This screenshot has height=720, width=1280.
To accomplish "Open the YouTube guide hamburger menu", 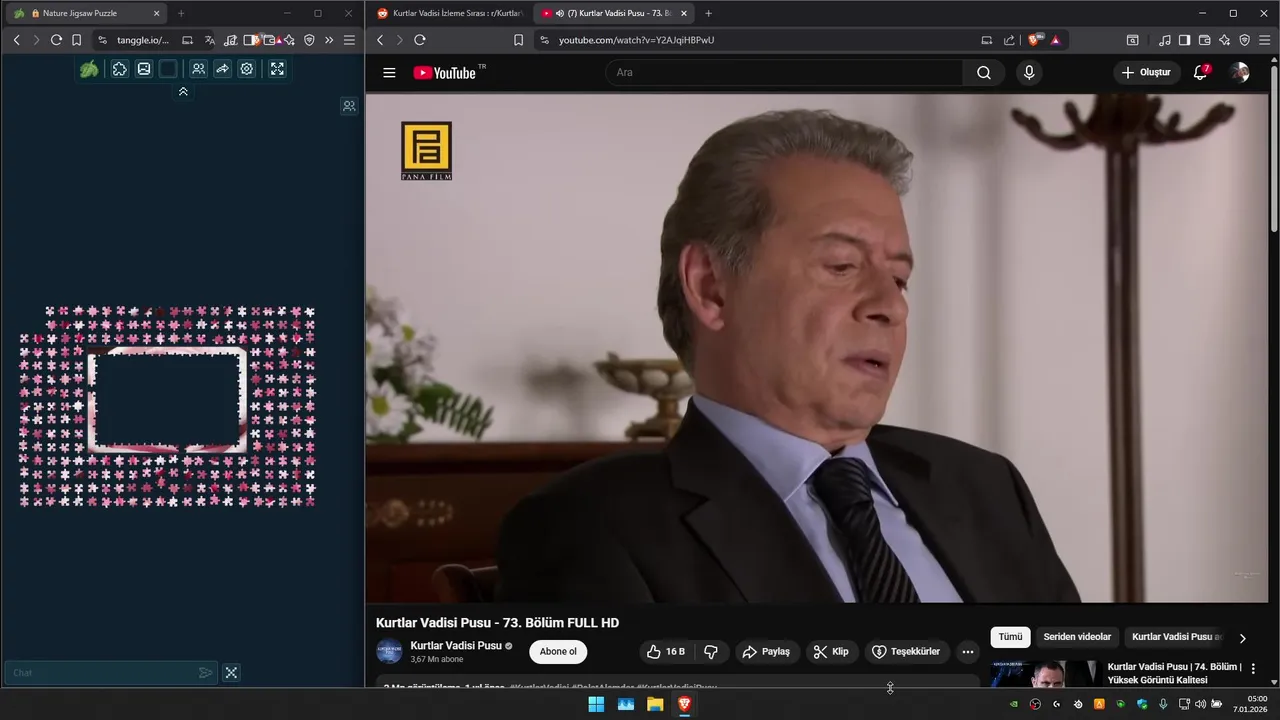I will (389, 72).
